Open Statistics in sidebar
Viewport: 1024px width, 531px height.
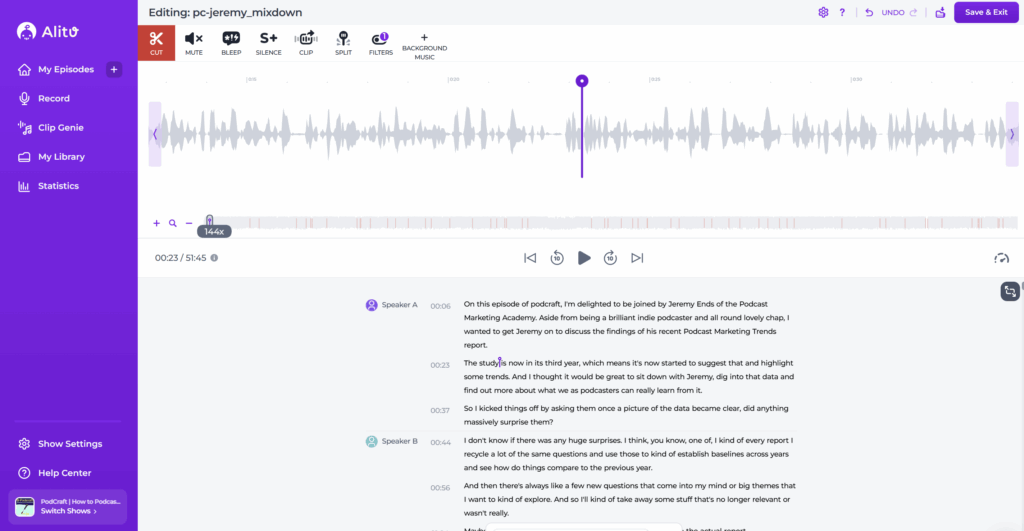[49, 186]
